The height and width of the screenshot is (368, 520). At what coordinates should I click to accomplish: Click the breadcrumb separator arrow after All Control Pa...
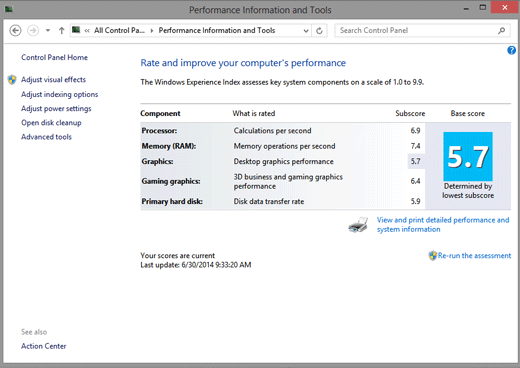(x=152, y=31)
